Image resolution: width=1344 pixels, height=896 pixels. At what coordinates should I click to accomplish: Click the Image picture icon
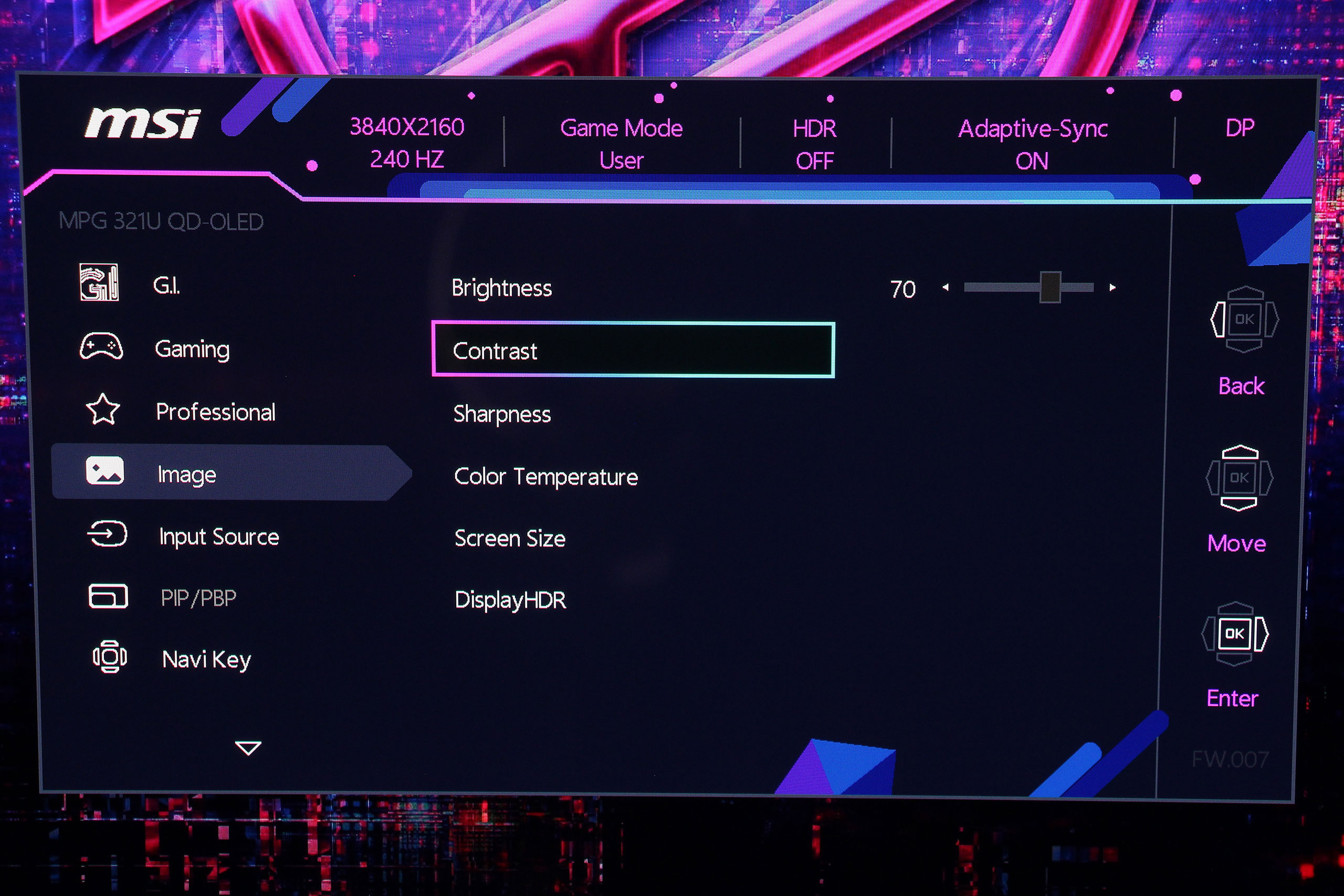104,471
